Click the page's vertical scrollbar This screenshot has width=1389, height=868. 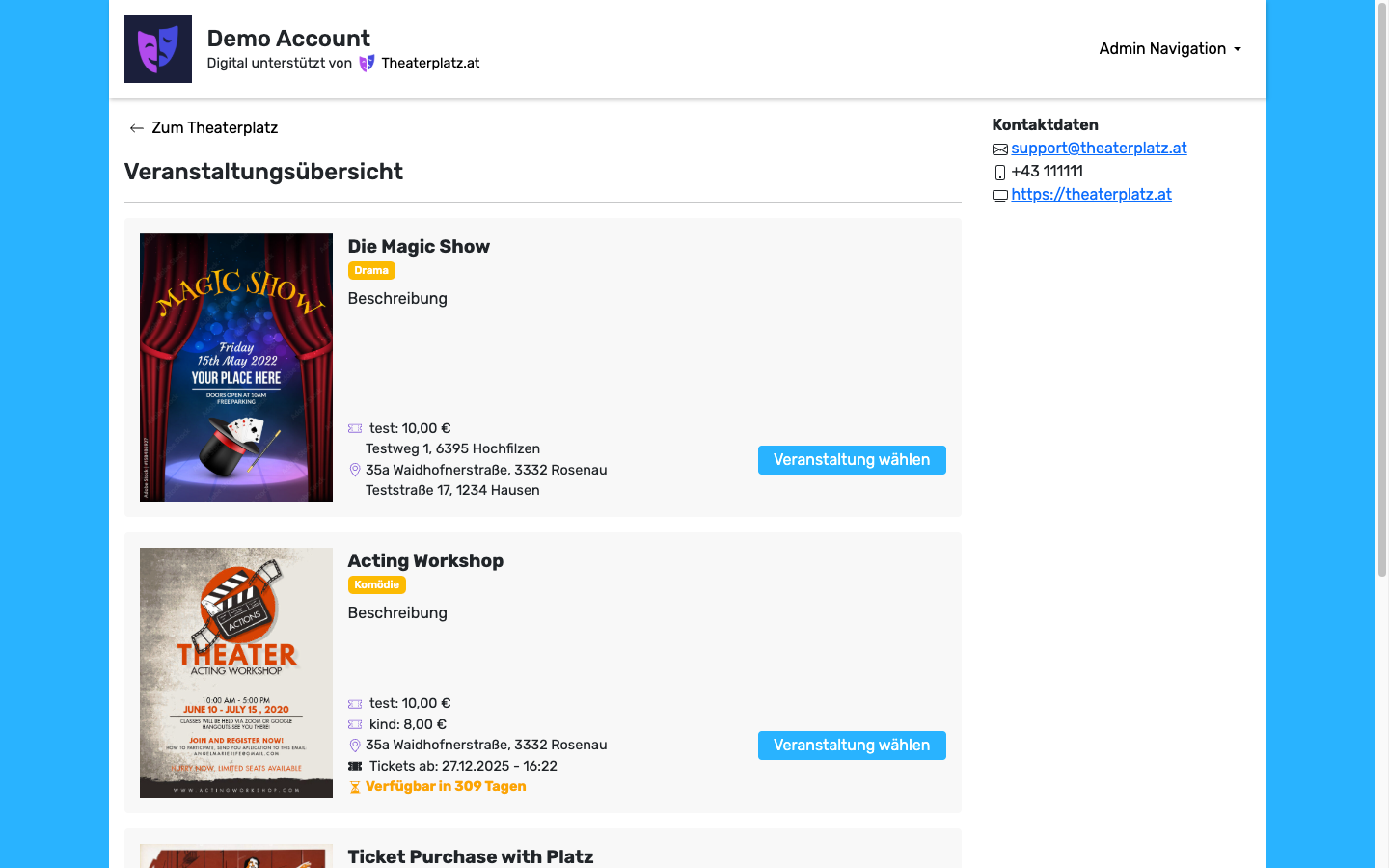(1381, 289)
